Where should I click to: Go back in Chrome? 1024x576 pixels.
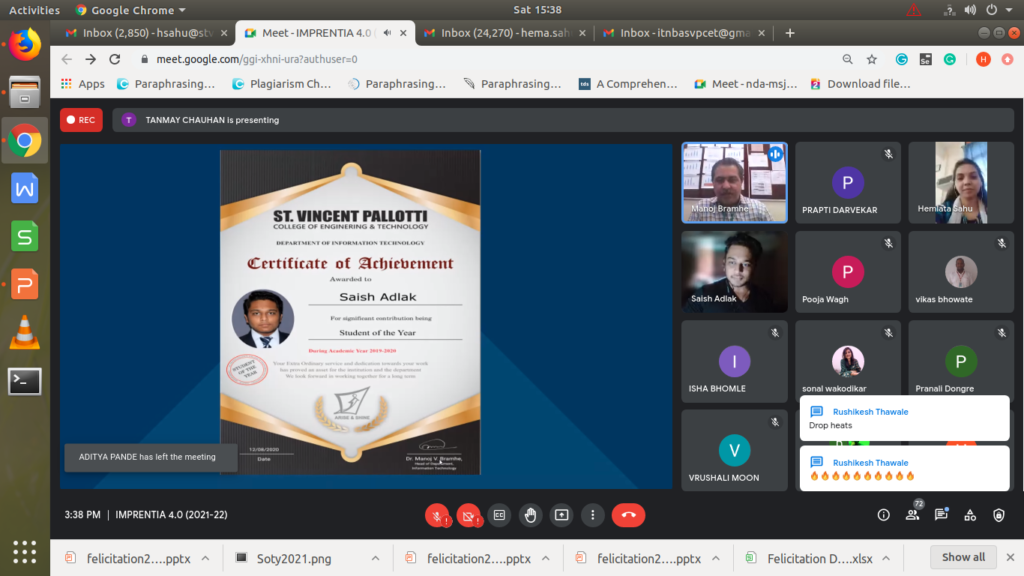(67, 59)
